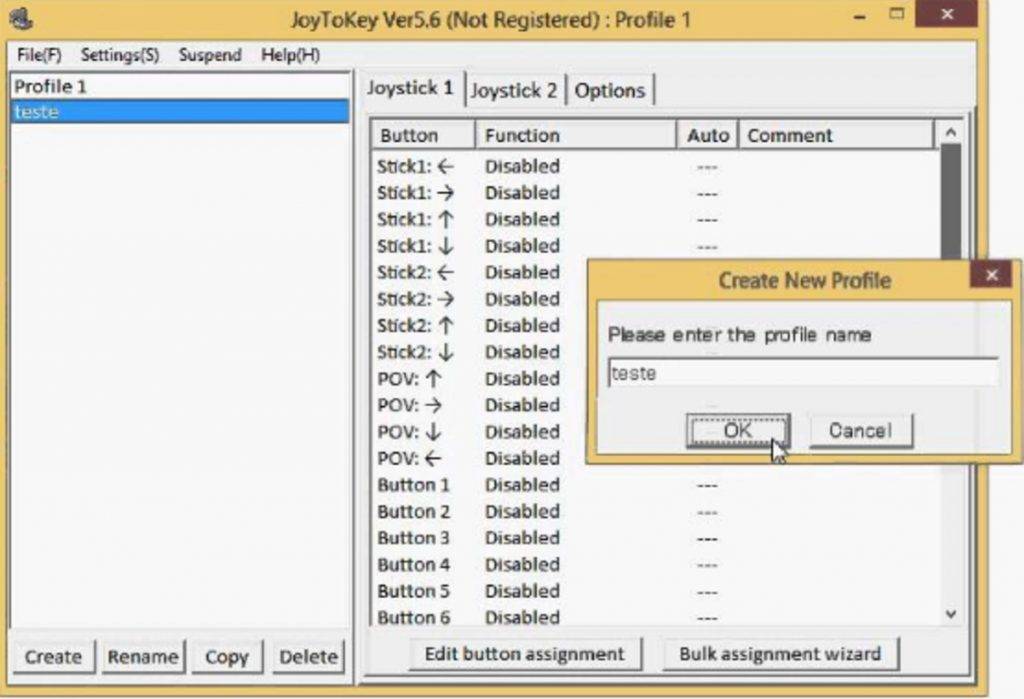Open the Bulk assignment wizard

click(x=780, y=654)
